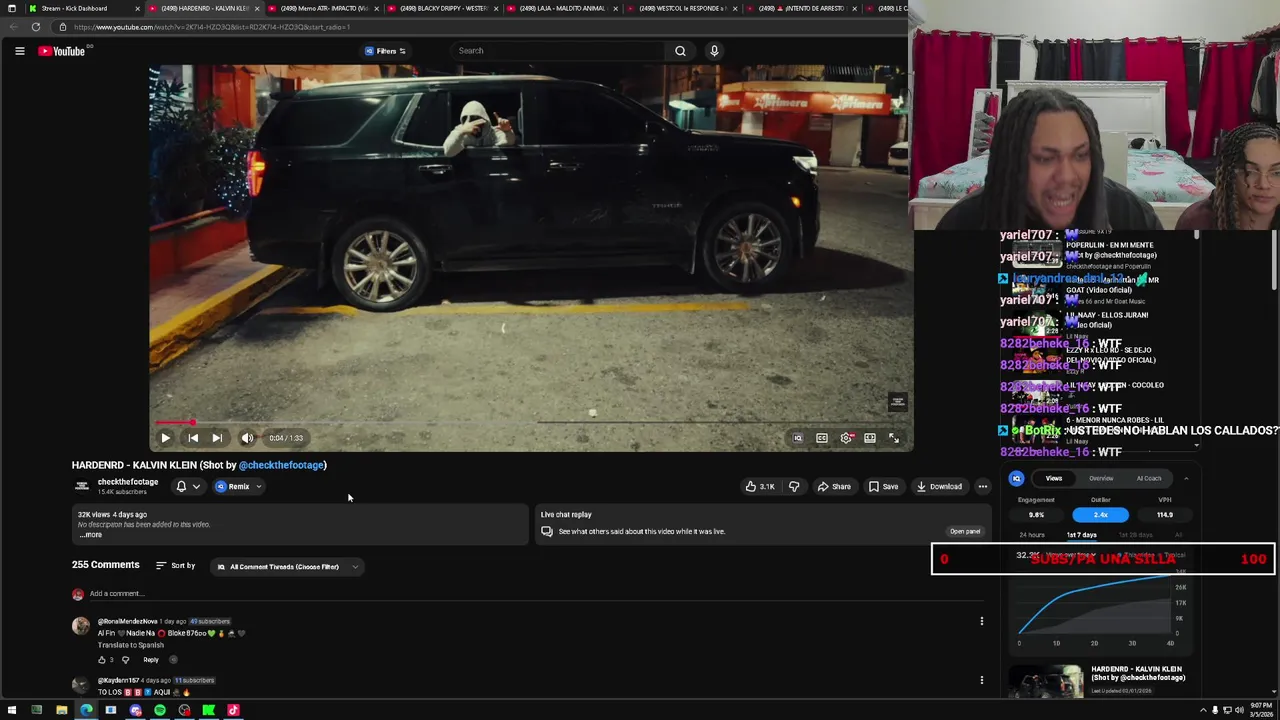Open Sort by comments menu
1280x720 pixels.
(x=175, y=566)
